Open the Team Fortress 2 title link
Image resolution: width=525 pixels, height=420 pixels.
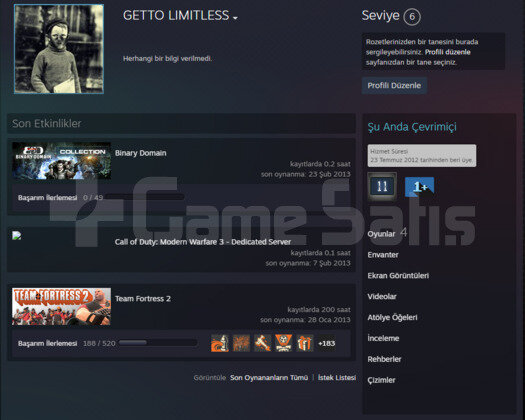143,299
